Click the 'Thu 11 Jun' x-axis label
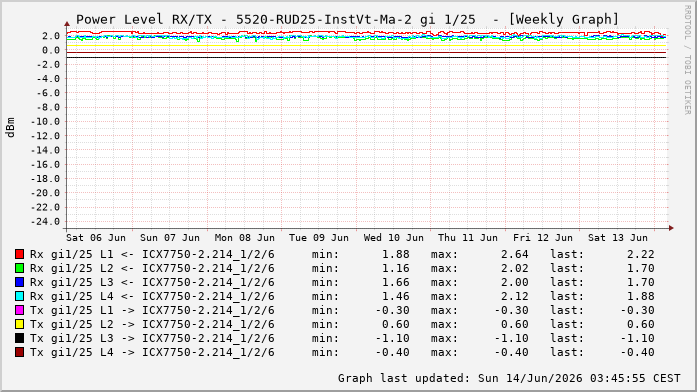 pos(468,238)
